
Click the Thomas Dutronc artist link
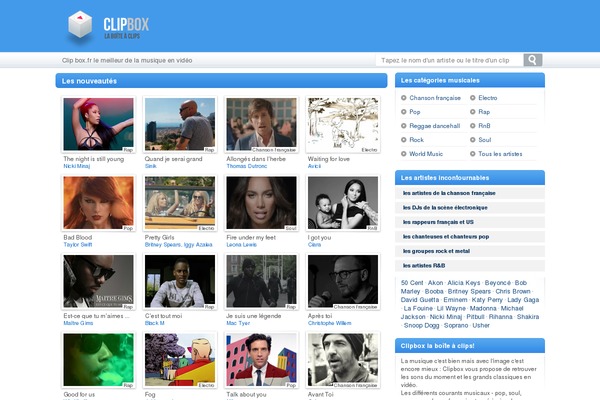coord(246,166)
